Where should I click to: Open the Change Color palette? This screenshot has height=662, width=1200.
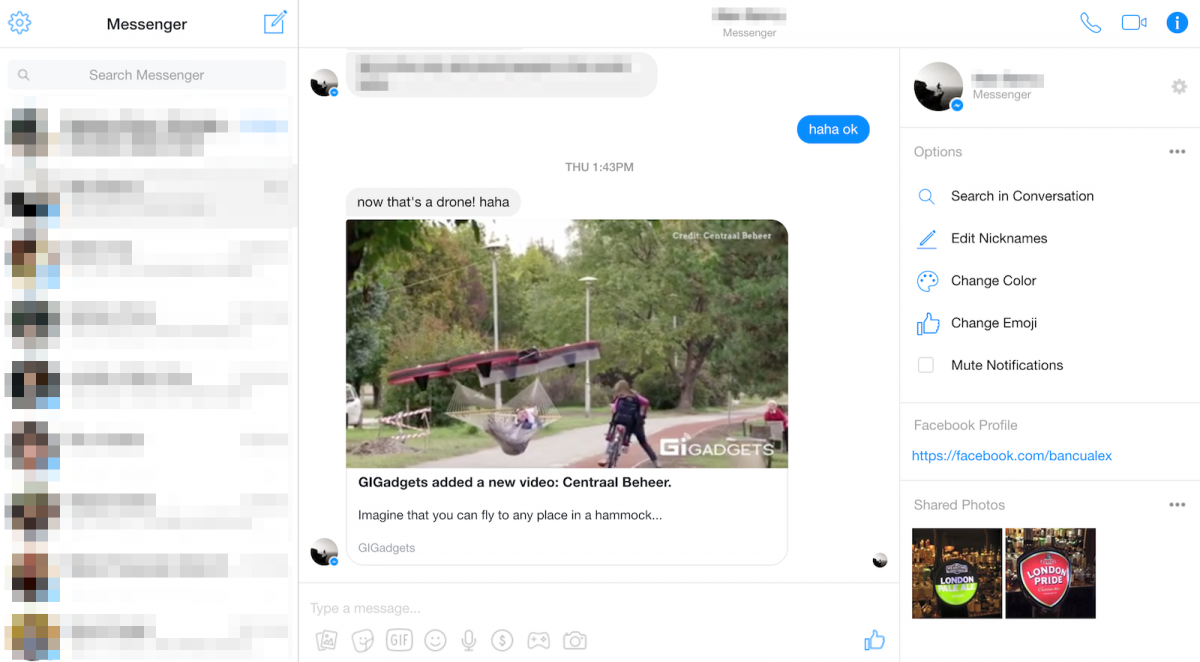tap(992, 281)
